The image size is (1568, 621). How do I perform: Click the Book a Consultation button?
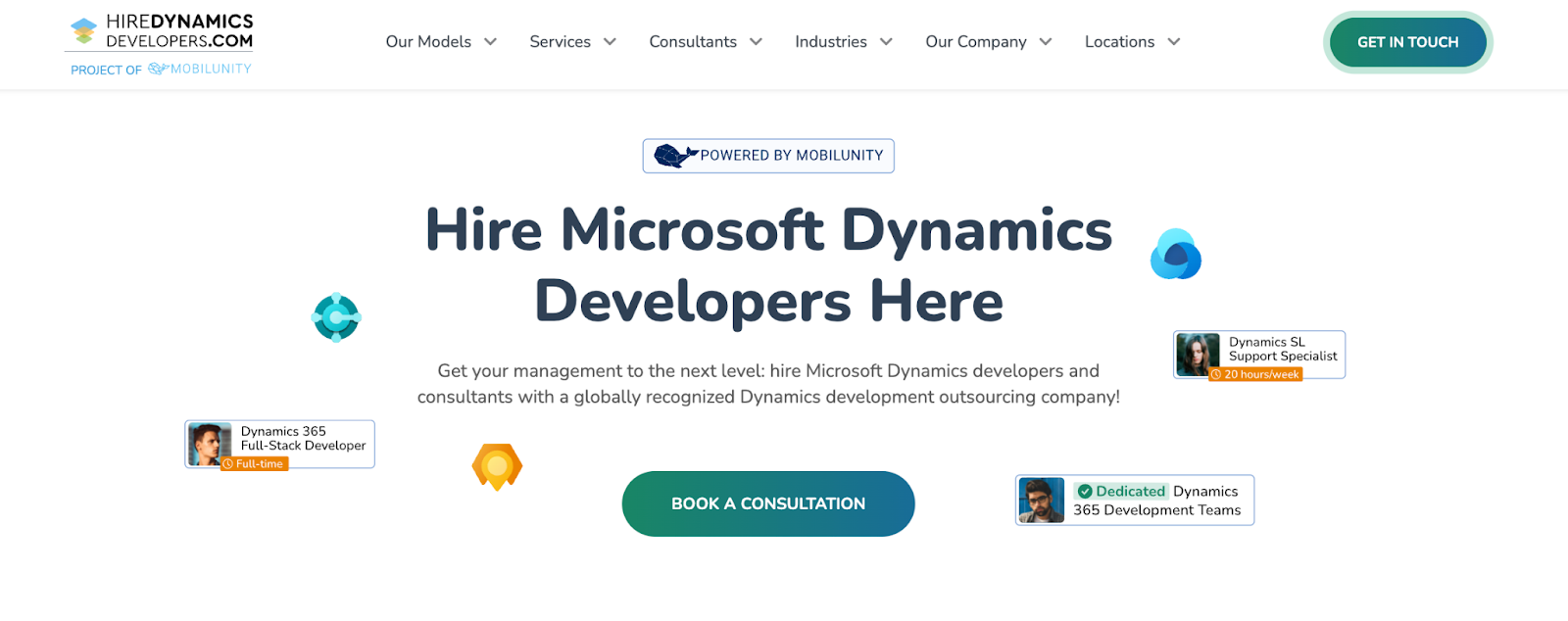pos(768,503)
